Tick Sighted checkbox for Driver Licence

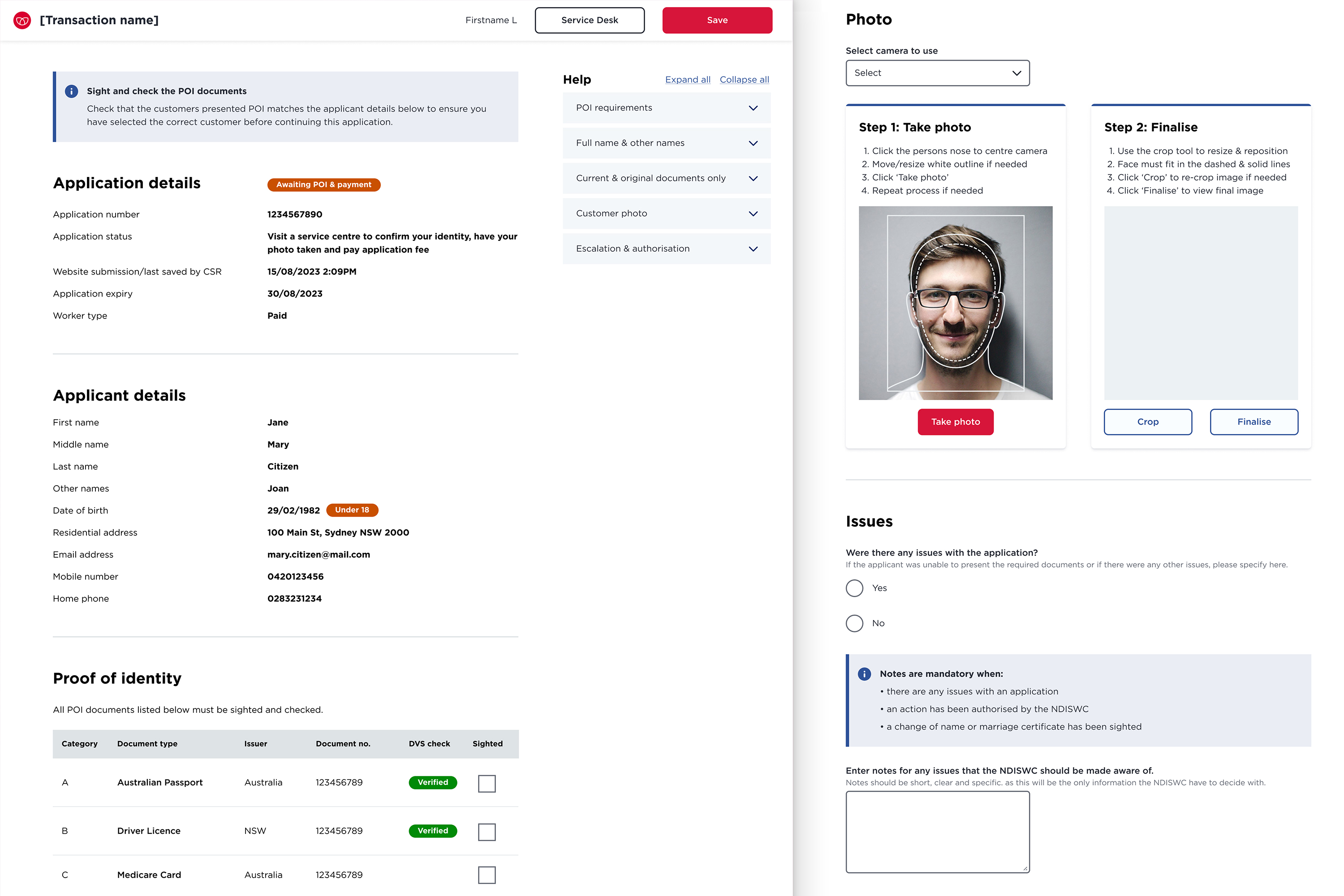487,832
